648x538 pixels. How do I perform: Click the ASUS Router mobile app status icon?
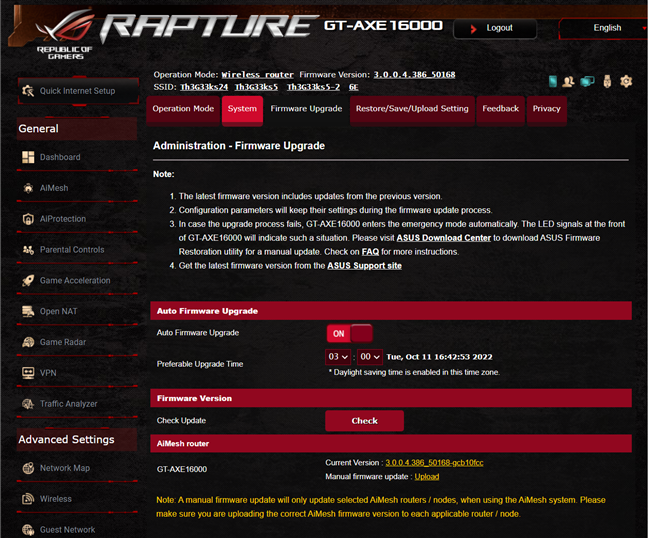tap(553, 81)
